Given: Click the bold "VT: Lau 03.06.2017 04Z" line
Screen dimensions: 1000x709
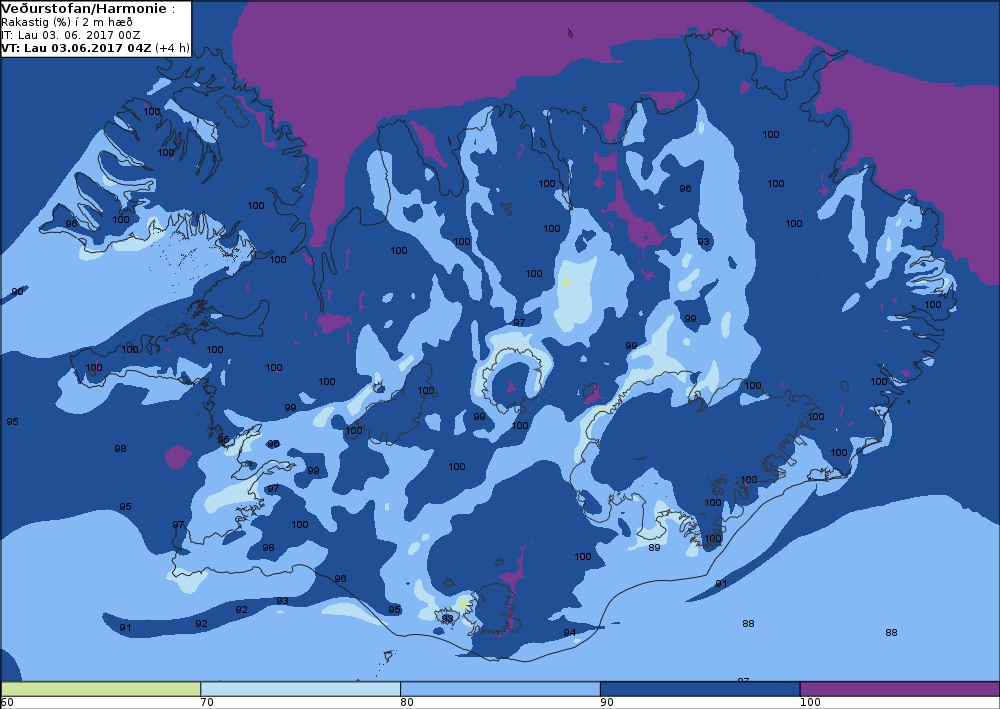Looking at the screenshot, I should (x=77, y=48).
